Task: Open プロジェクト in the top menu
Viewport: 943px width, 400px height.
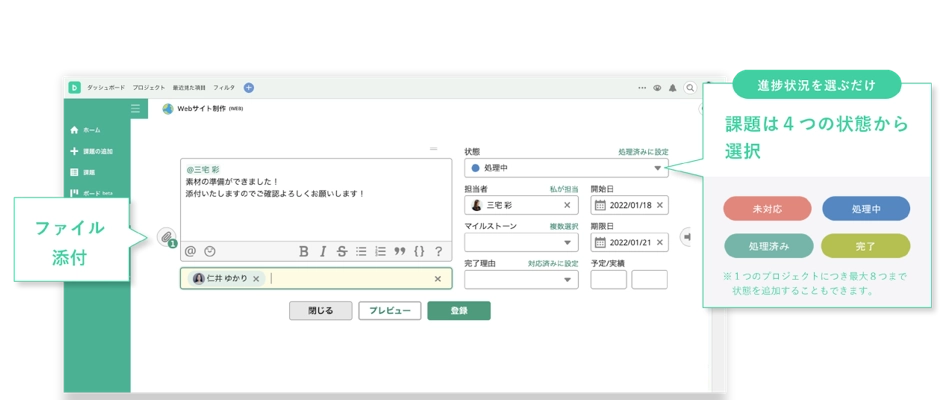Action: tap(149, 88)
